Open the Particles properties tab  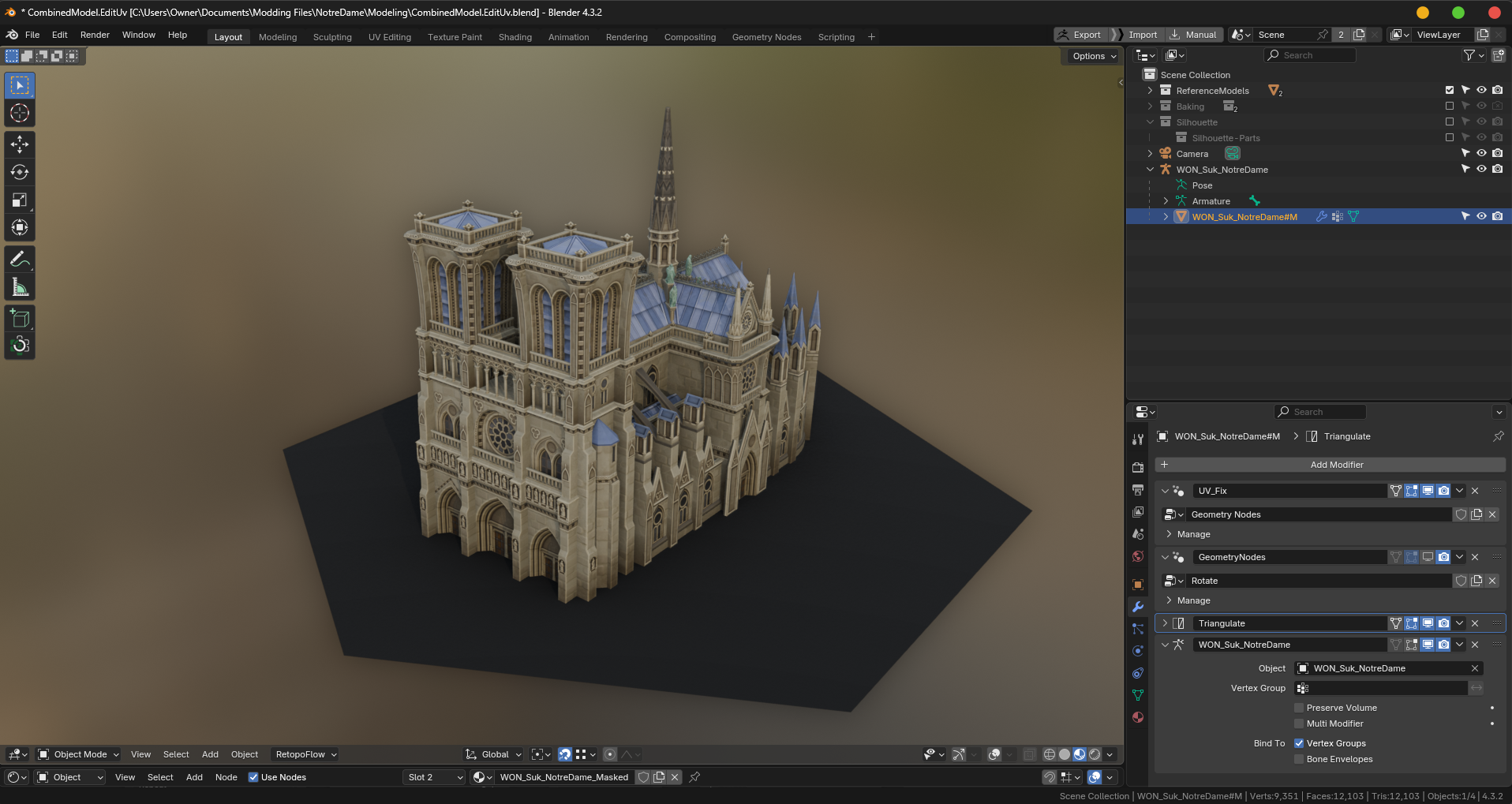[x=1137, y=629]
